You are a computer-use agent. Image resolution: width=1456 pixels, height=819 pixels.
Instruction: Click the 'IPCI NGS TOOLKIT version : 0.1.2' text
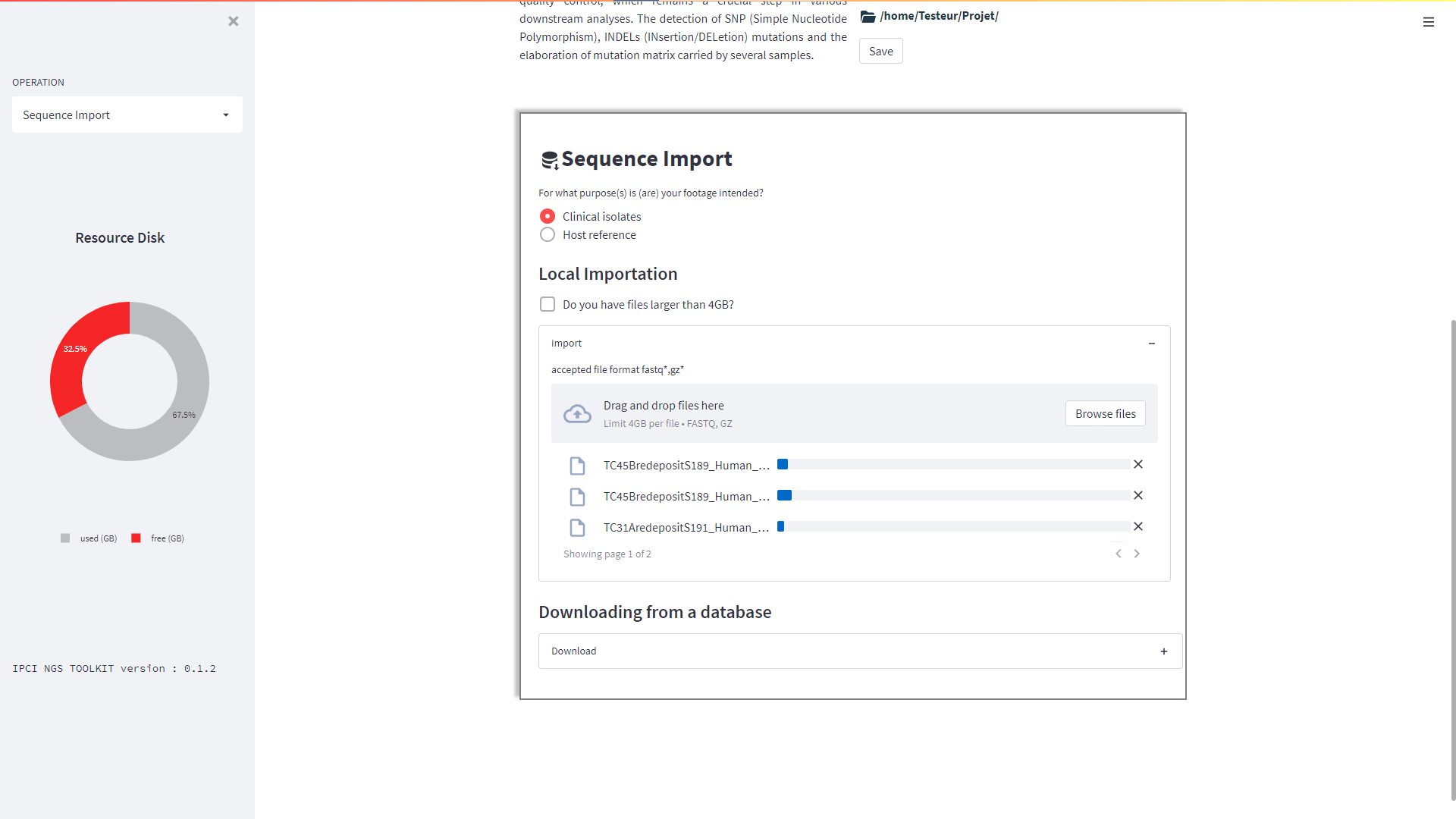[x=114, y=668]
